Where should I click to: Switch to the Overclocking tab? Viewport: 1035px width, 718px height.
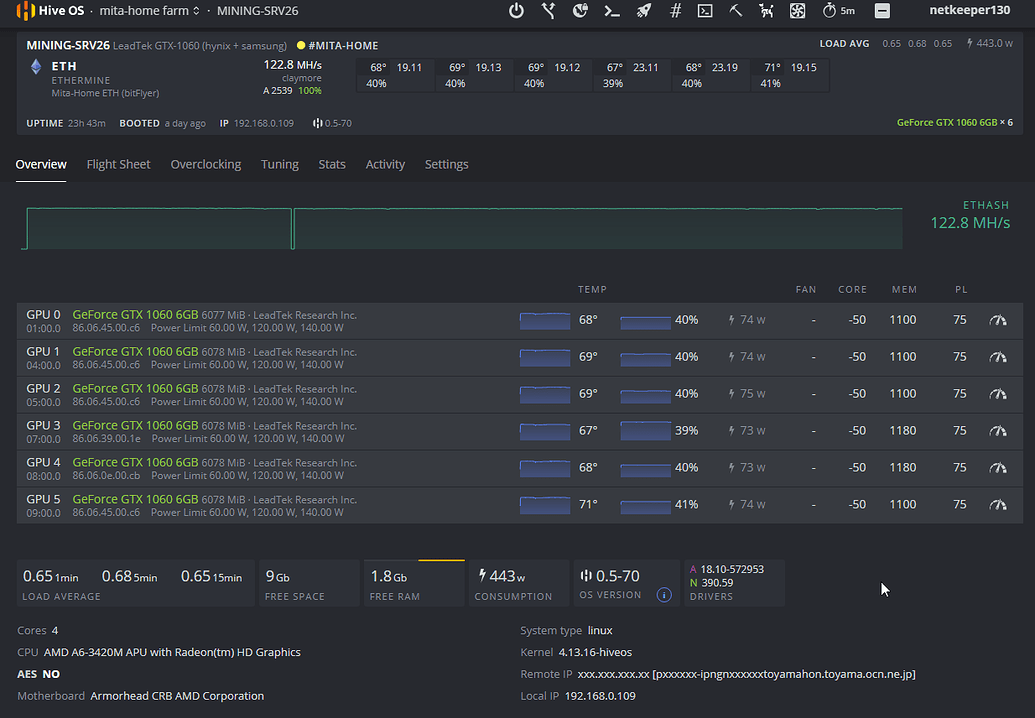click(x=206, y=164)
